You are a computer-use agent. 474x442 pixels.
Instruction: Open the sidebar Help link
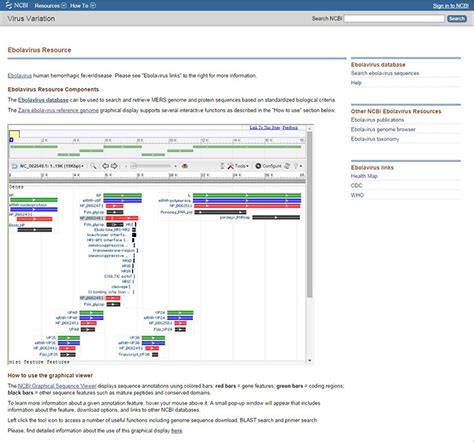coord(356,83)
